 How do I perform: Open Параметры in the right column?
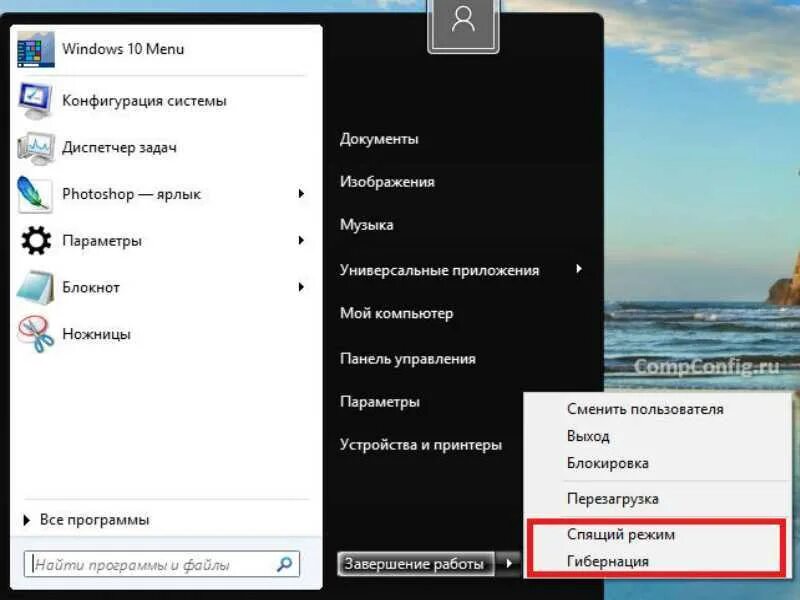pyautogui.click(x=380, y=402)
